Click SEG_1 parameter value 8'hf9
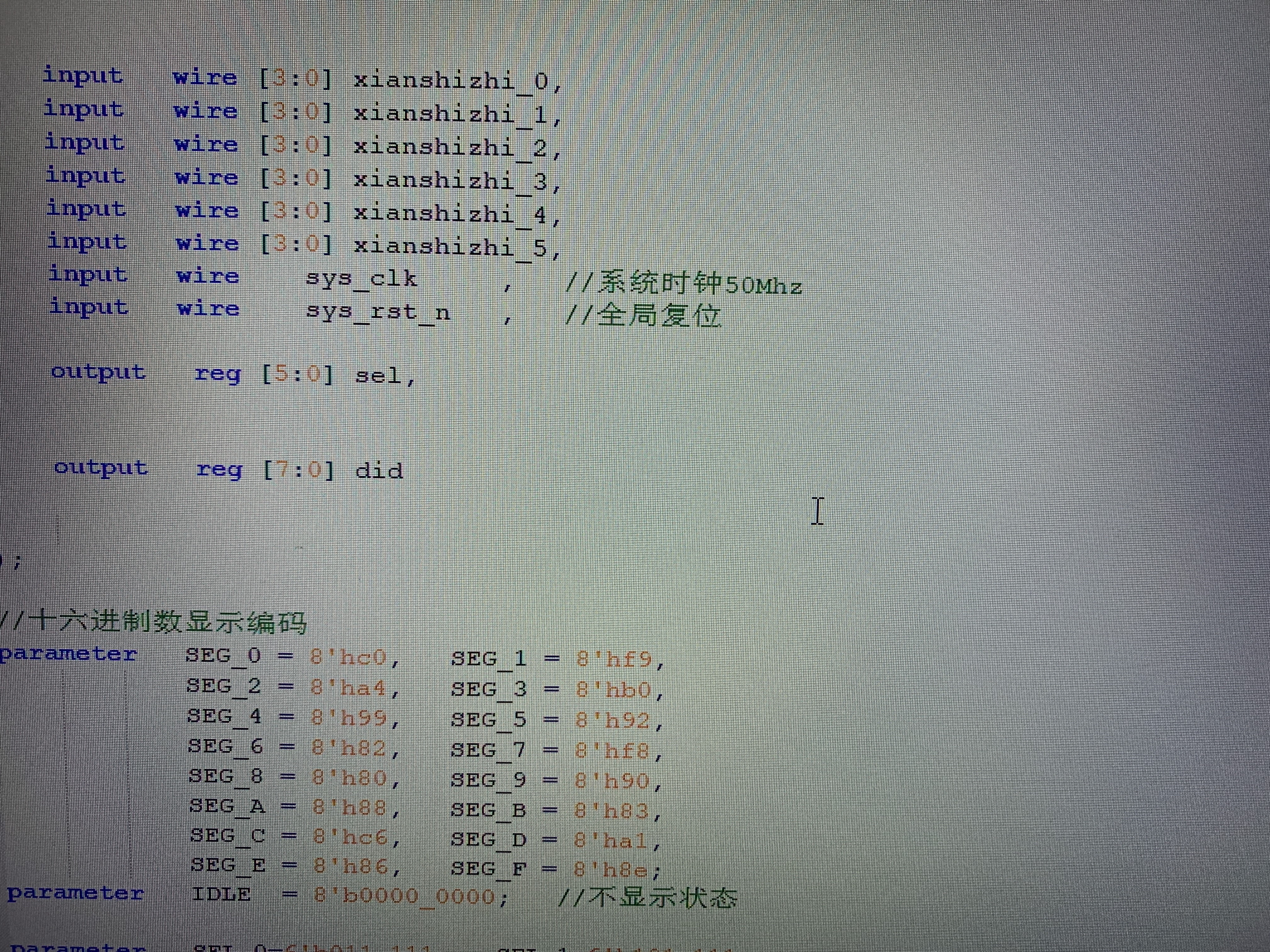Viewport: 1270px width, 952px height. 614,659
